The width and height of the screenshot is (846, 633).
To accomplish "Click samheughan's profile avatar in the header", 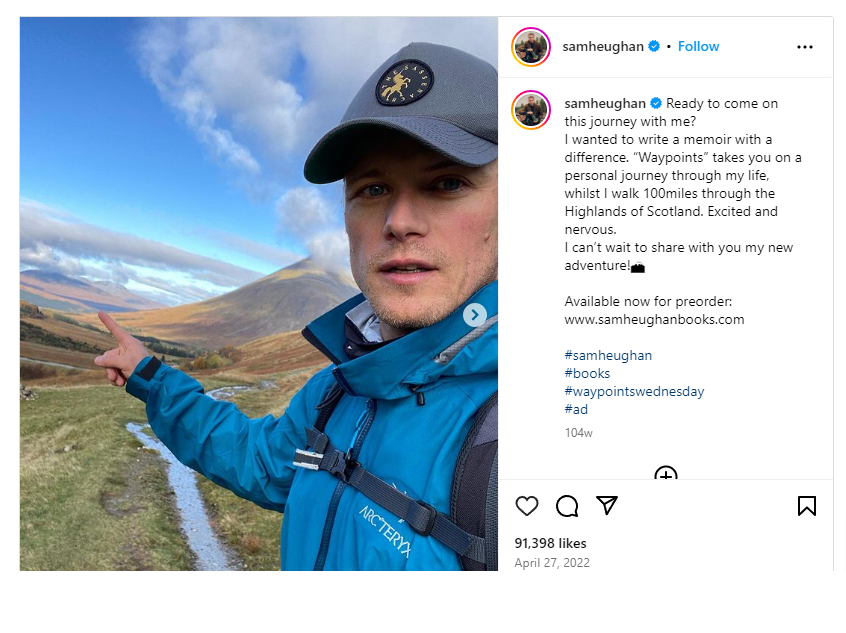I will pyautogui.click(x=531, y=46).
